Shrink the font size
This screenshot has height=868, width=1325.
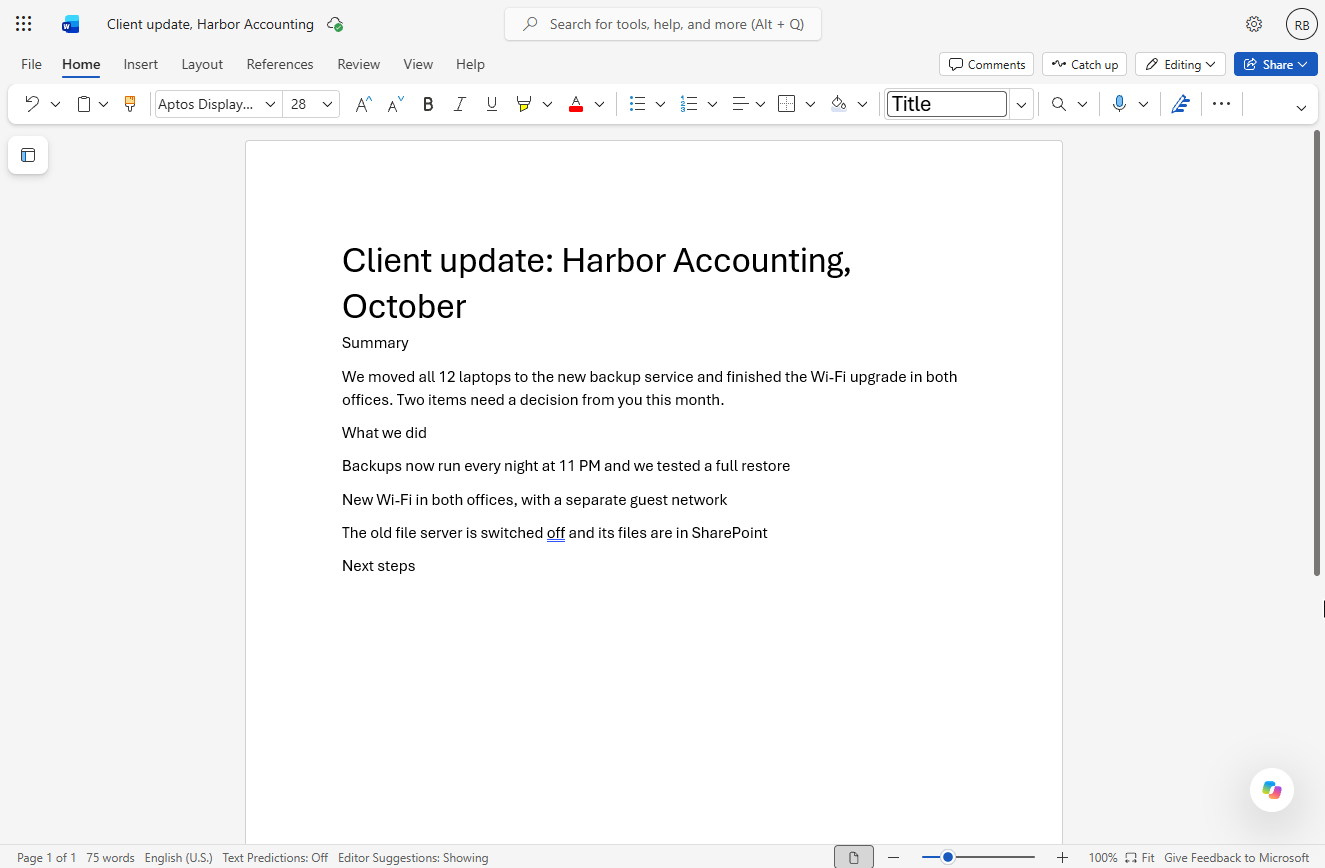coord(396,104)
